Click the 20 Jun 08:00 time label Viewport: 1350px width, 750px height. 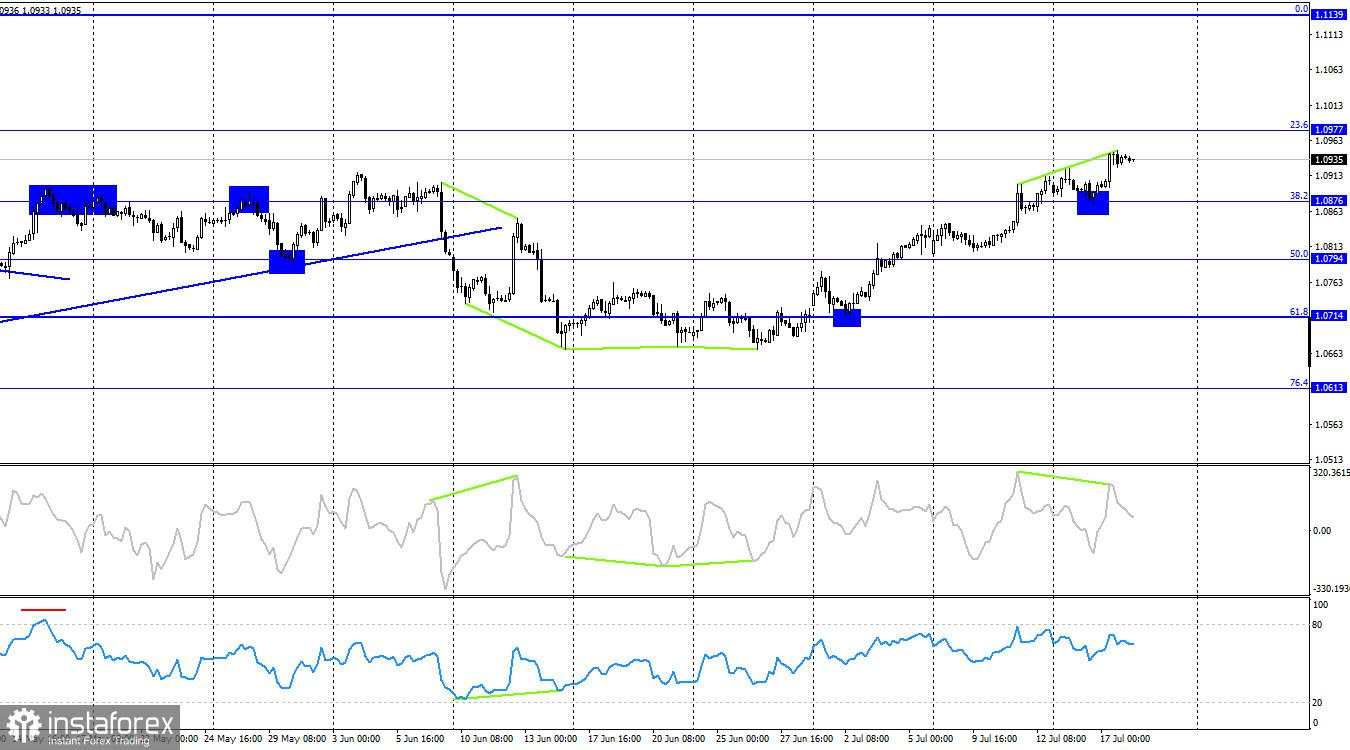[x=680, y=739]
